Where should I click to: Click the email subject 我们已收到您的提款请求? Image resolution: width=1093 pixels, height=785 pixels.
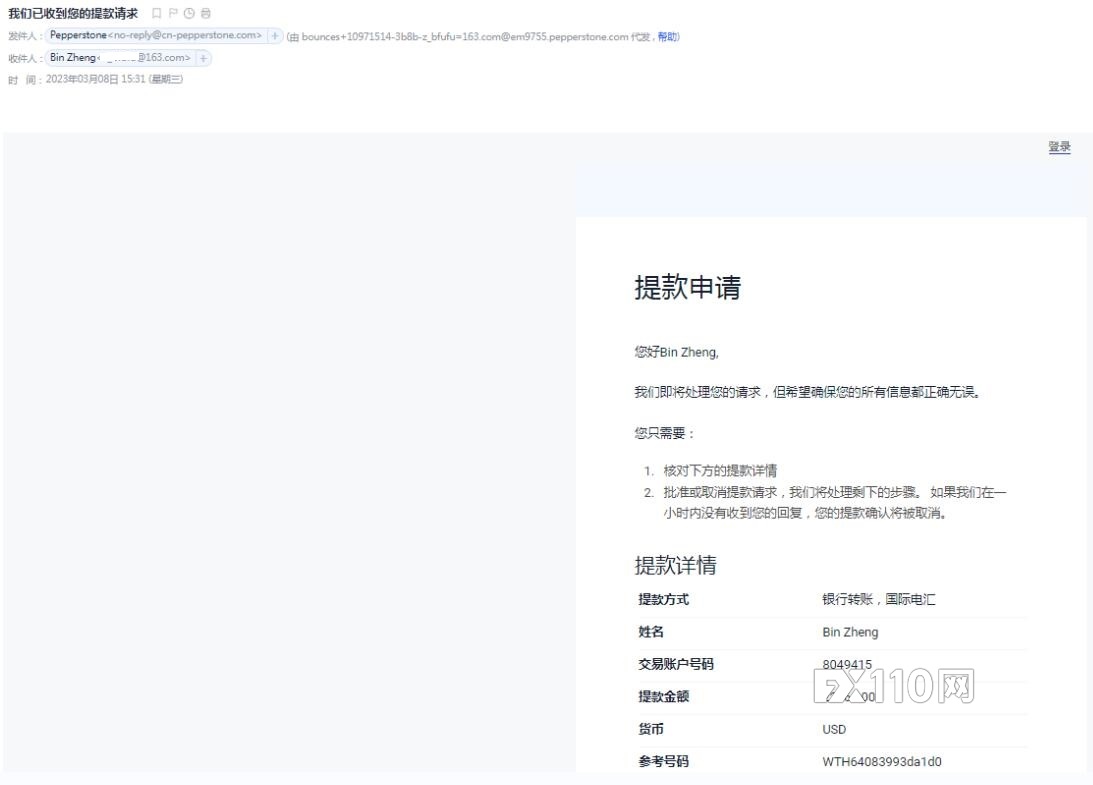[x=73, y=13]
